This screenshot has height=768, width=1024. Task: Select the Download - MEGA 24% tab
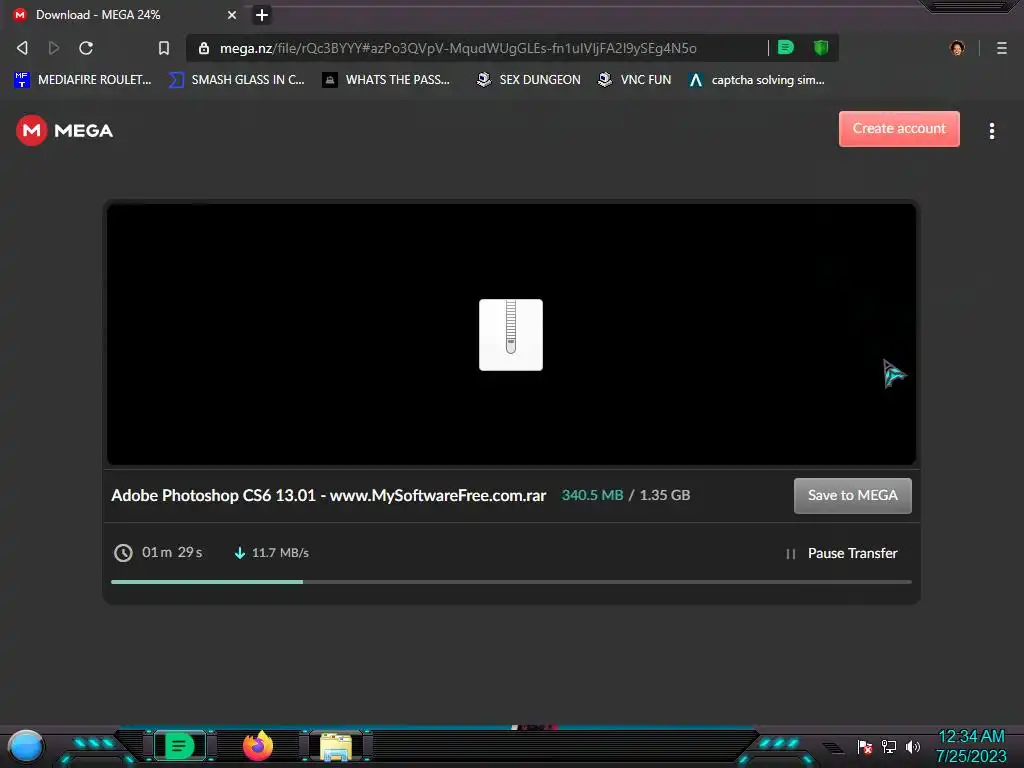pos(124,14)
